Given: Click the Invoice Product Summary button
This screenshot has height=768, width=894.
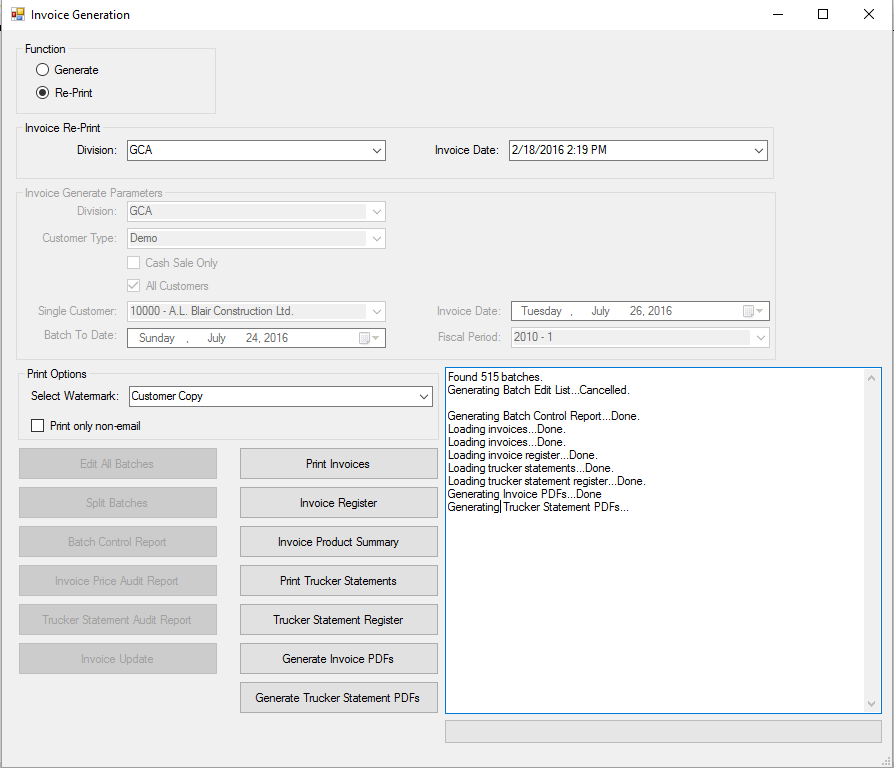Looking at the screenshot, I should [339, 542].
